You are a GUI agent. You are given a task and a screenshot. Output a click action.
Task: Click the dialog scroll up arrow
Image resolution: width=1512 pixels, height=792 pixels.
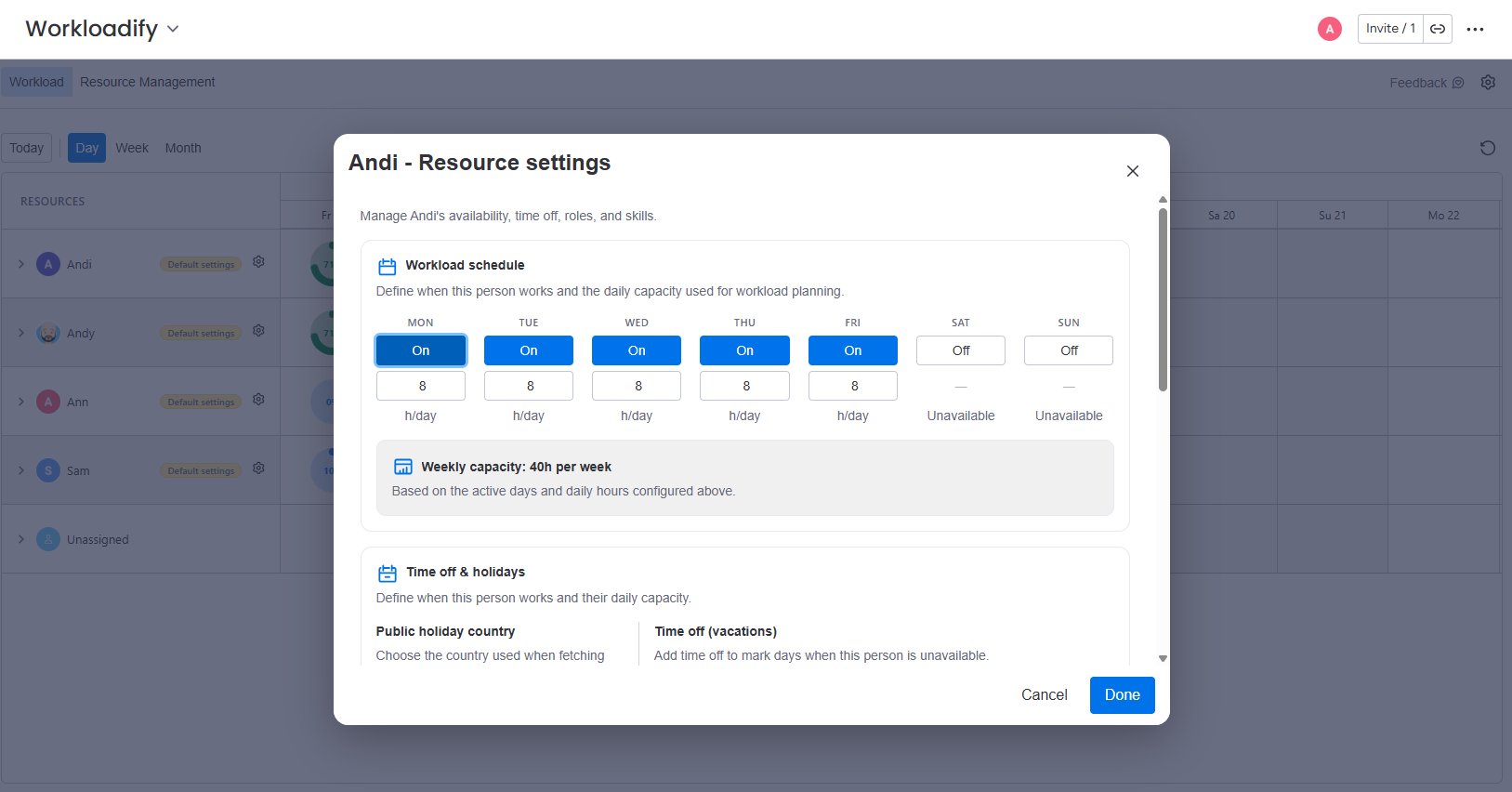pos(1163,200)
